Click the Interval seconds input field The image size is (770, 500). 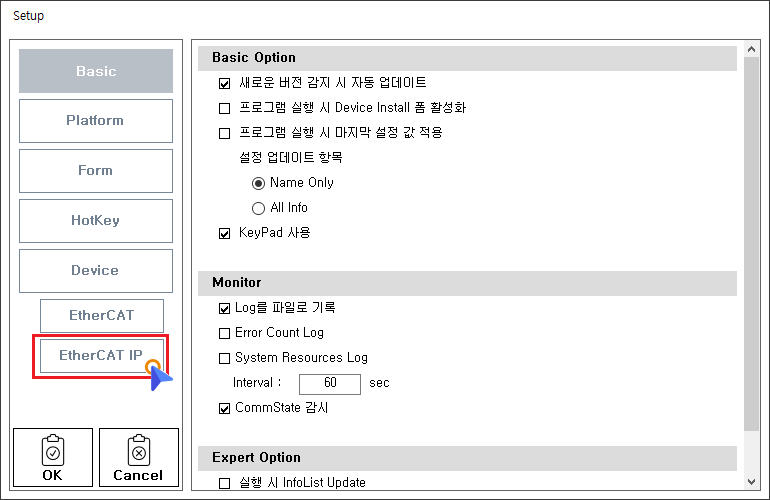329,383
